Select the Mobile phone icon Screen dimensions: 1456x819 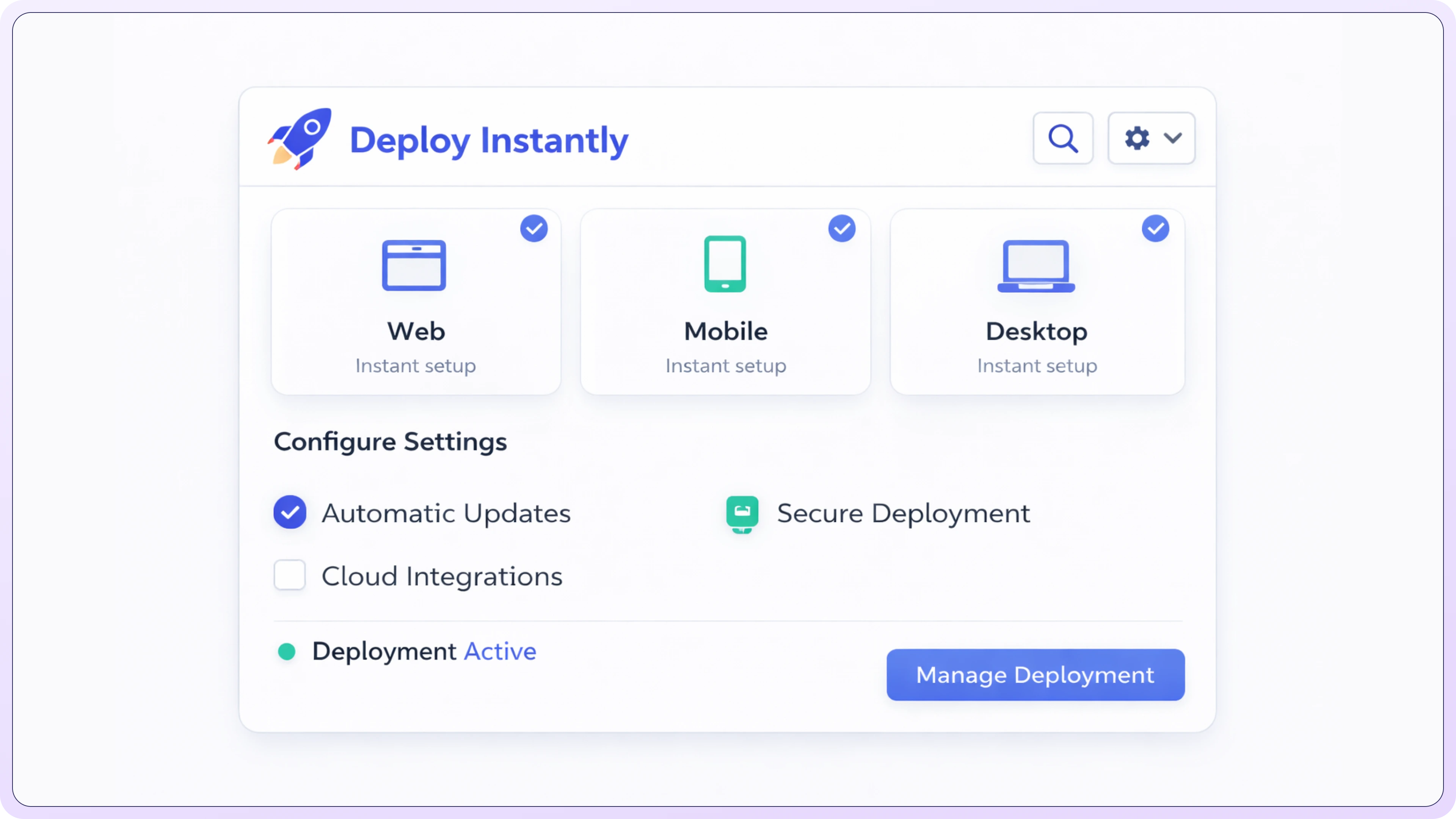[725, 264]
